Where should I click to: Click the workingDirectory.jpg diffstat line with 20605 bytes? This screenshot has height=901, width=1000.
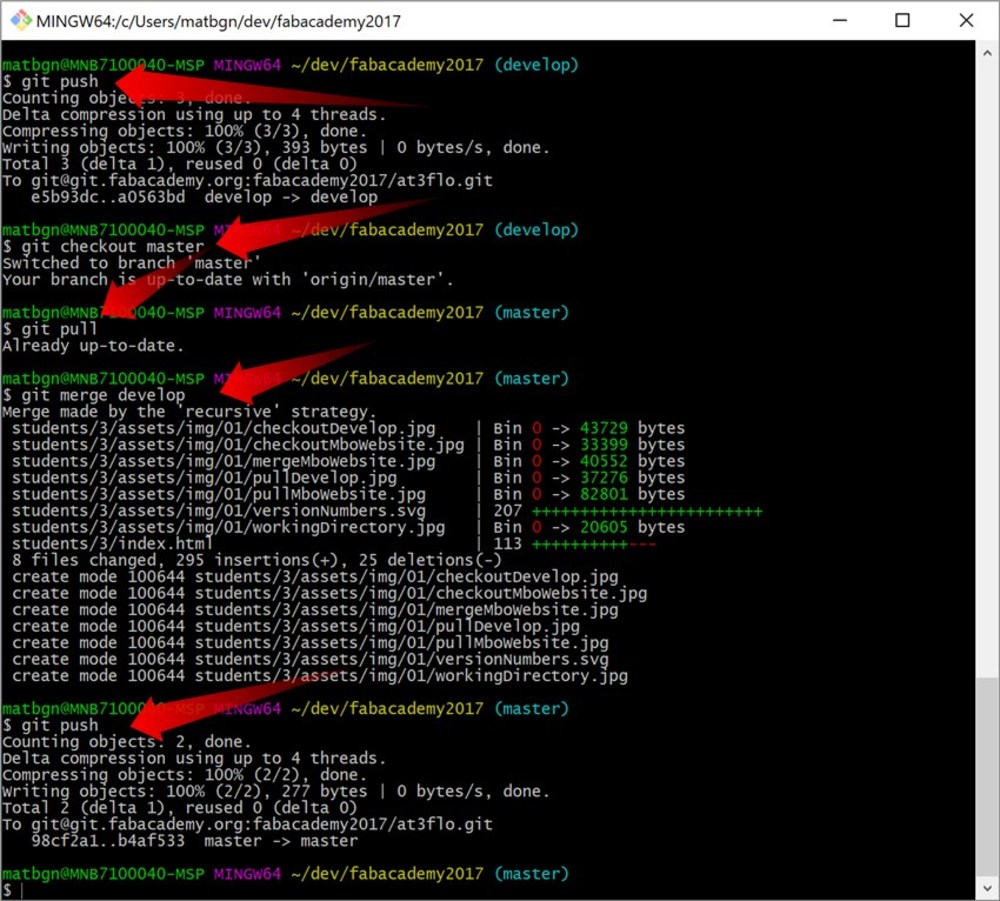[348, 527]
